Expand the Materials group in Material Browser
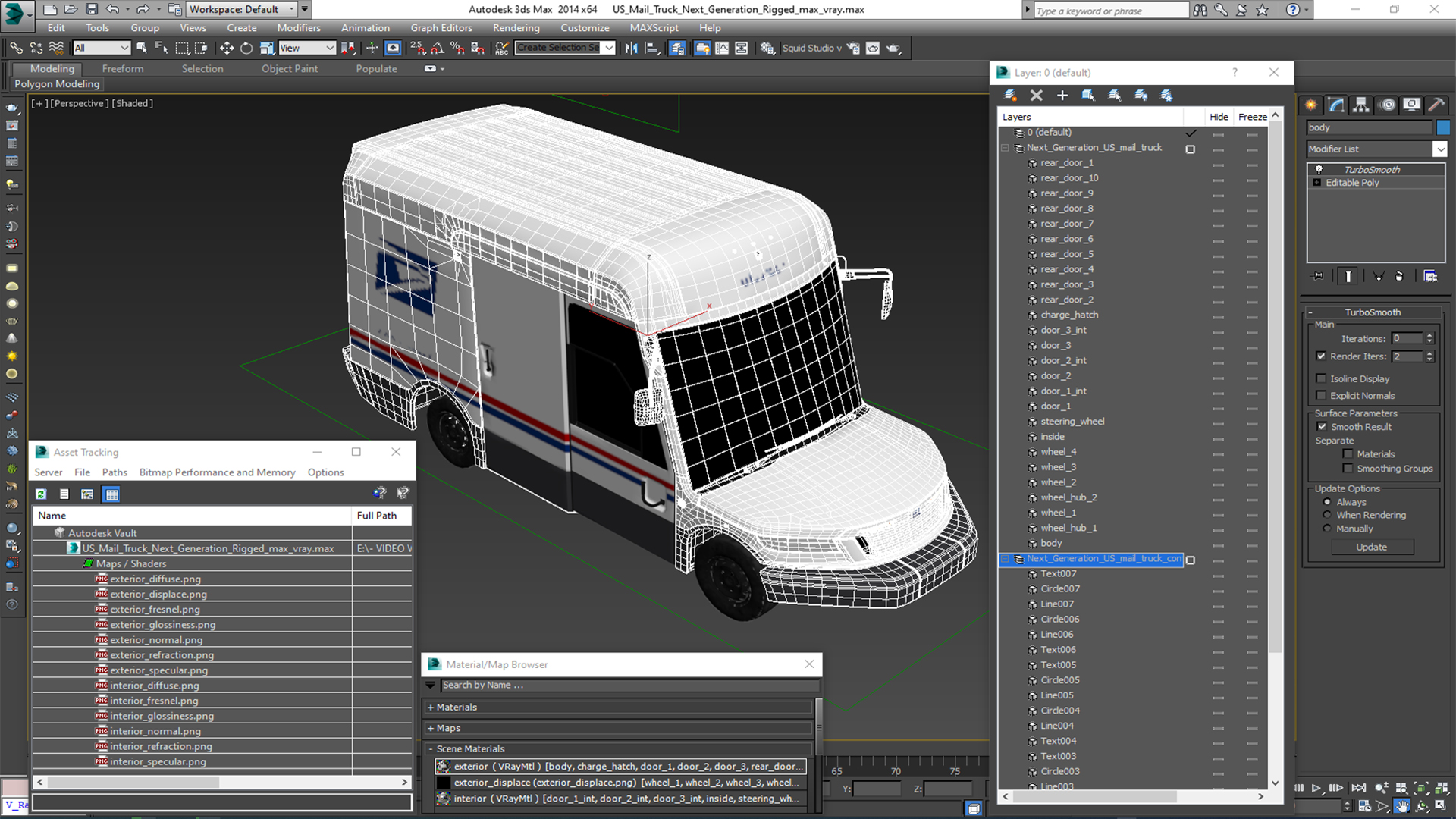 (x=431, y=707)
